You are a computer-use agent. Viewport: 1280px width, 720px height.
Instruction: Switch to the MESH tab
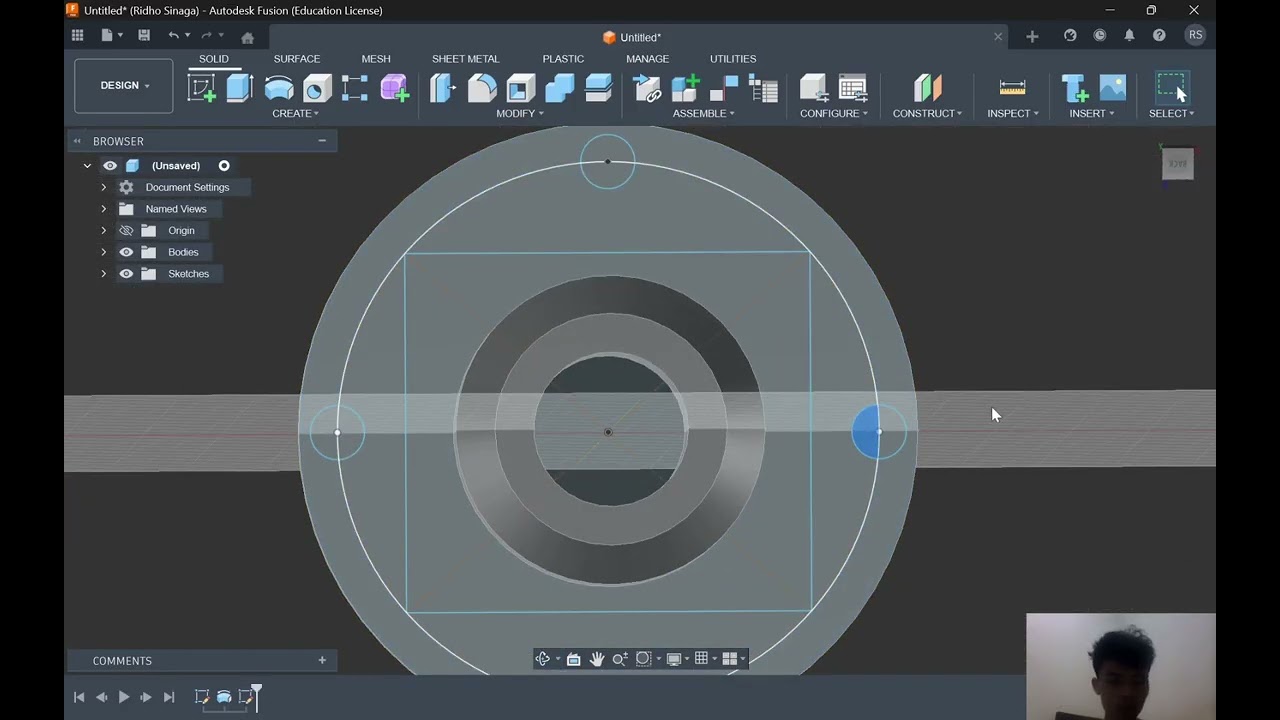point(376,59)
